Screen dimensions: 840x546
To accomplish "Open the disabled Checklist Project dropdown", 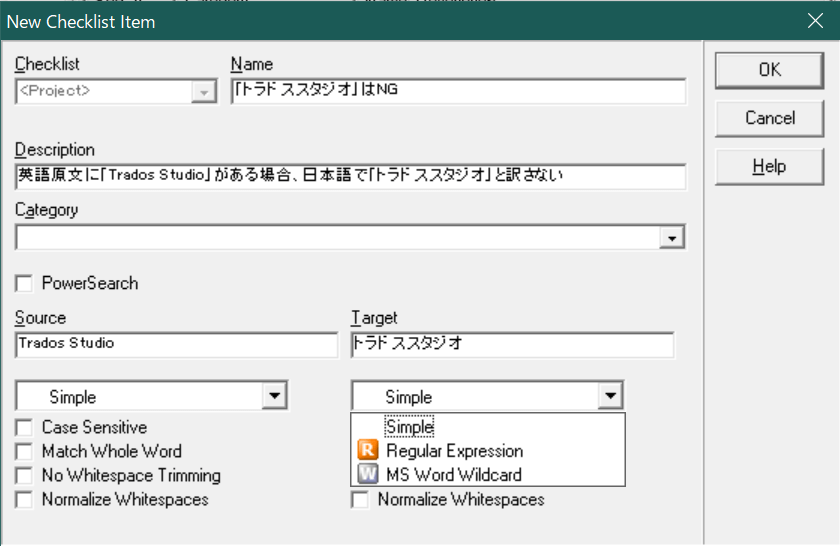I will click(x=204, y=92).
